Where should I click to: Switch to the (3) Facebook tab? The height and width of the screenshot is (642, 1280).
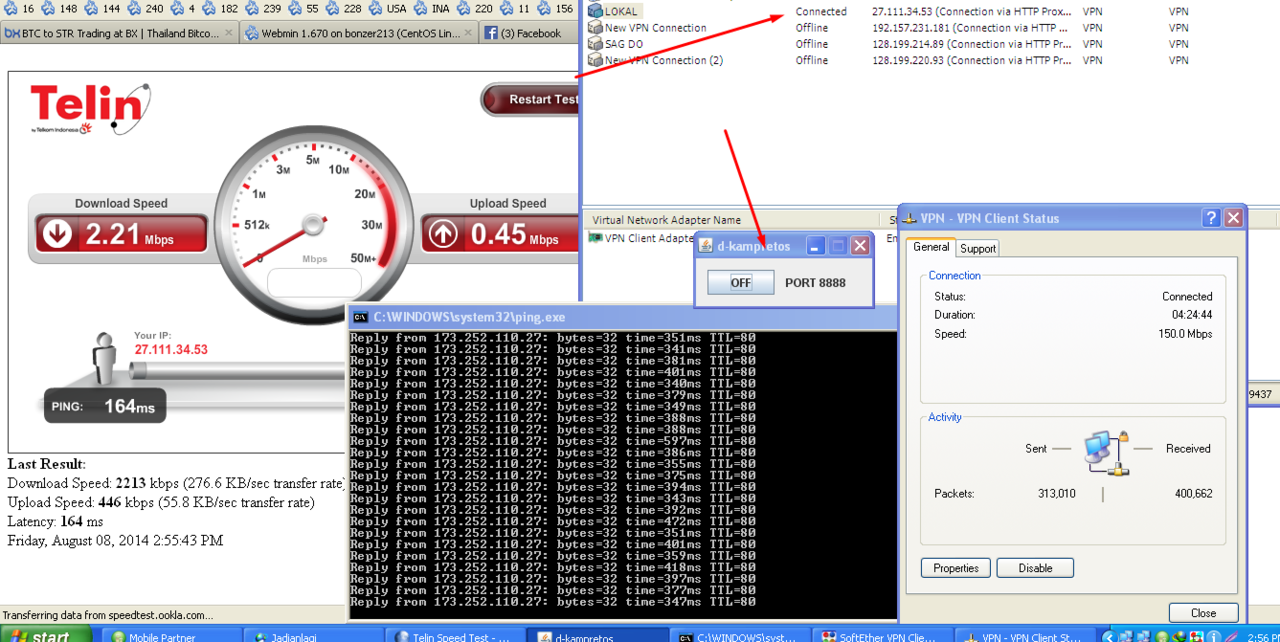pos(530,33)
